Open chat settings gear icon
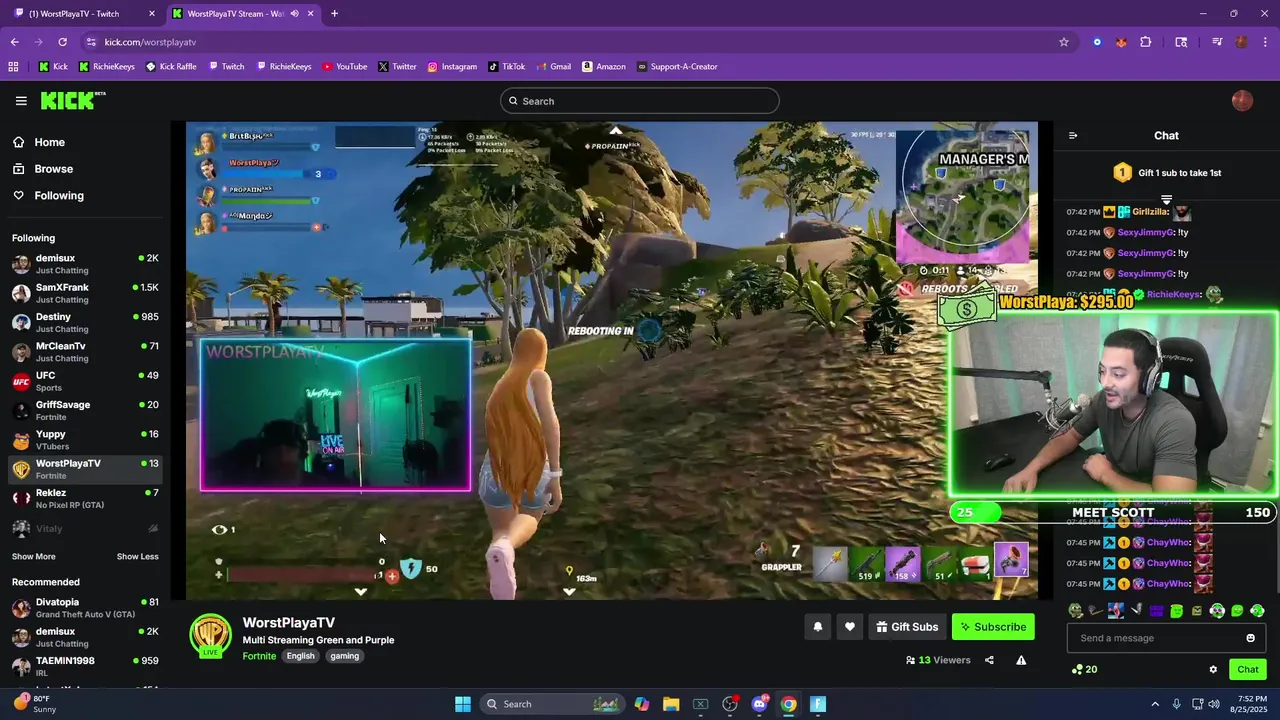Screen dimensions: 1280x720 click(x=1213, y=670)
